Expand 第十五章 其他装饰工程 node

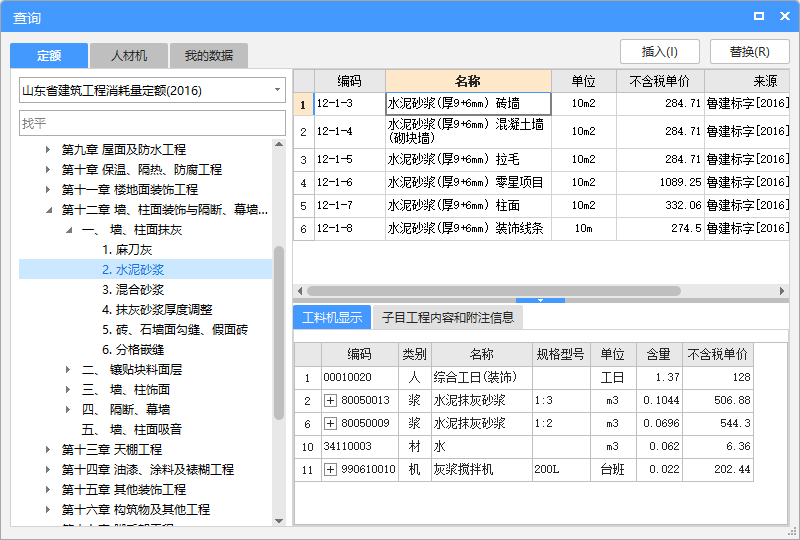pos(48,489)
